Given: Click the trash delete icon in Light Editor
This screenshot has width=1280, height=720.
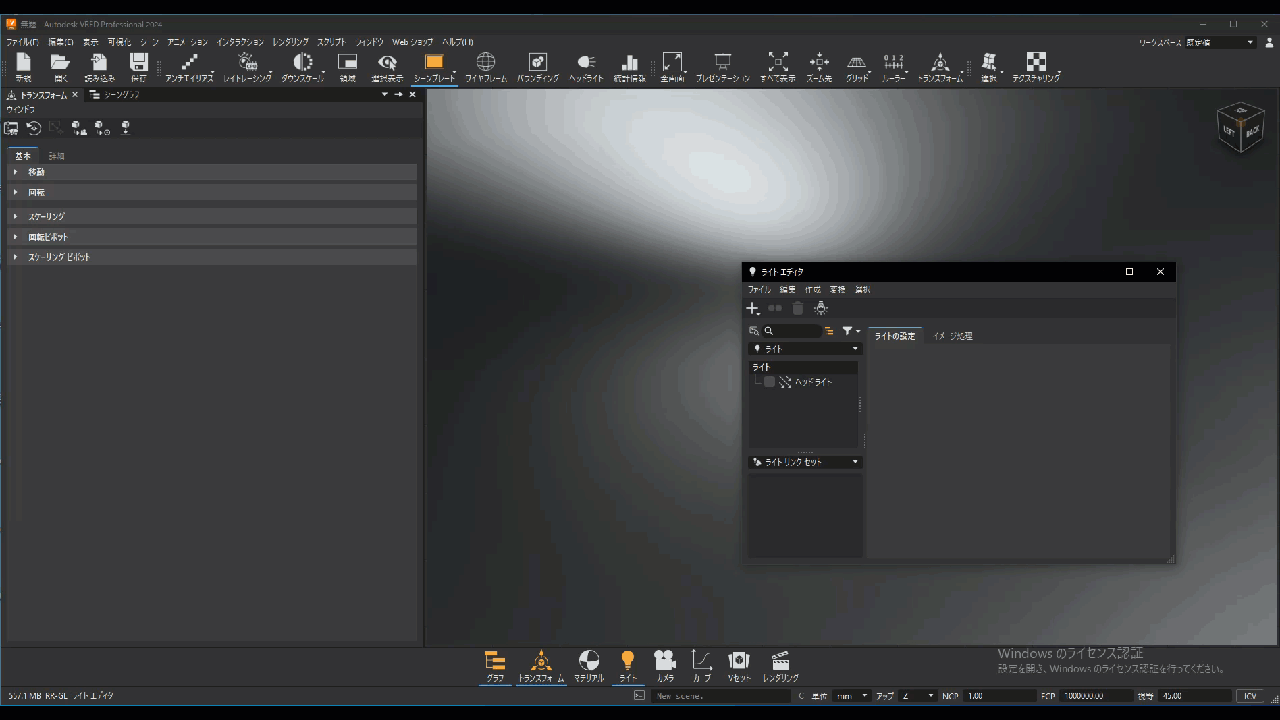Looking at the screenshot, I should pos(798,308).
